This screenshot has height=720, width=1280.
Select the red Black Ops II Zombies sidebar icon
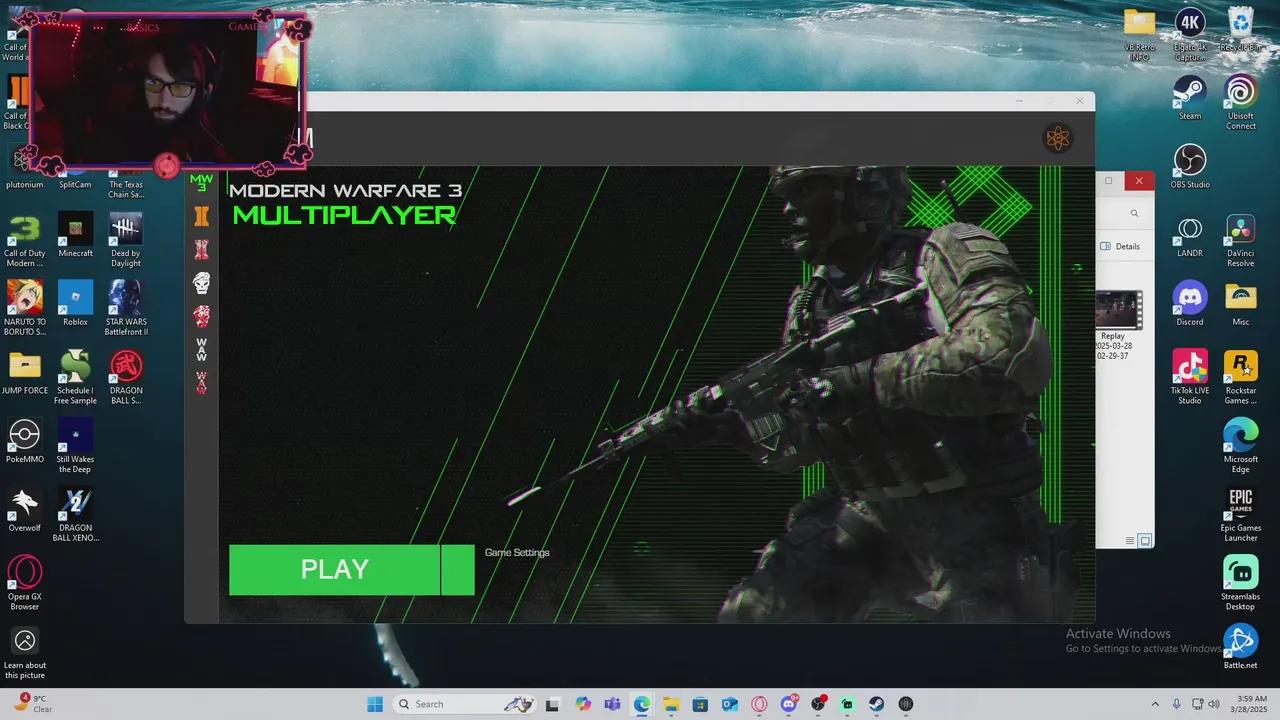tap(201, 250)
